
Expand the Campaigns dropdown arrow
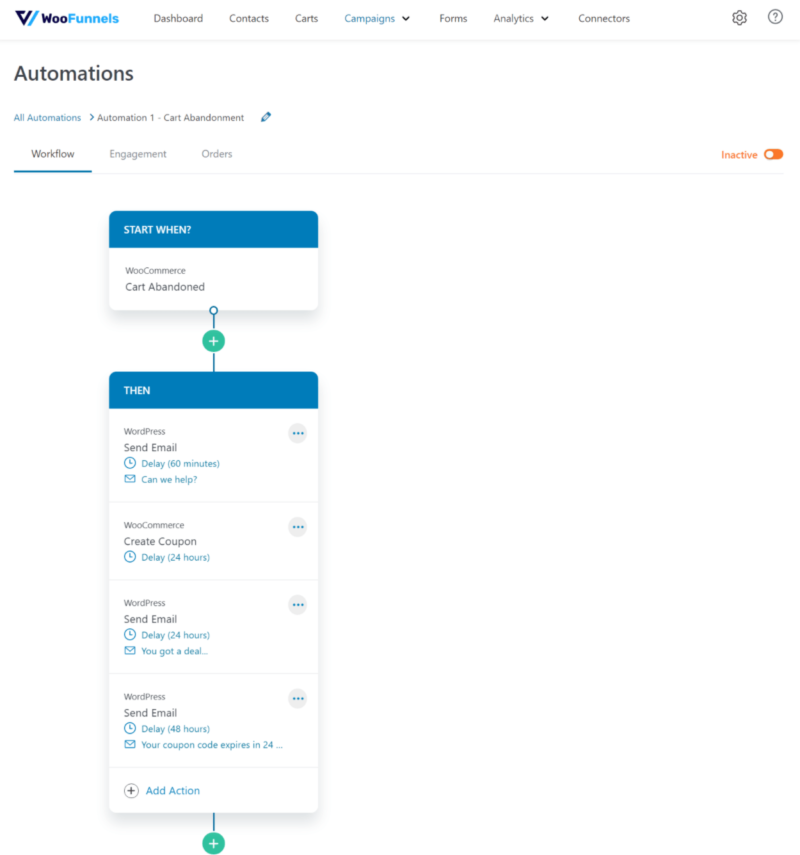pyautogui.click(x=406, y=19)
